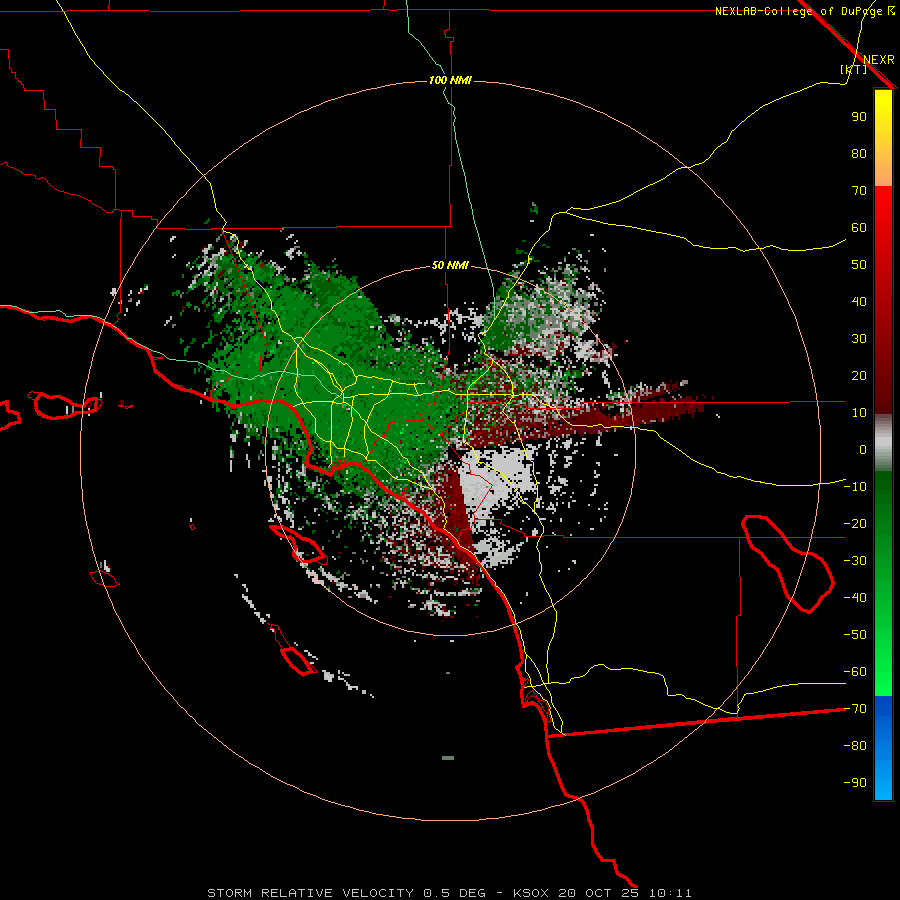Click the -50 scale value
Image resolution: width=900 pixels, height=900 pixels.
[855, 635]
